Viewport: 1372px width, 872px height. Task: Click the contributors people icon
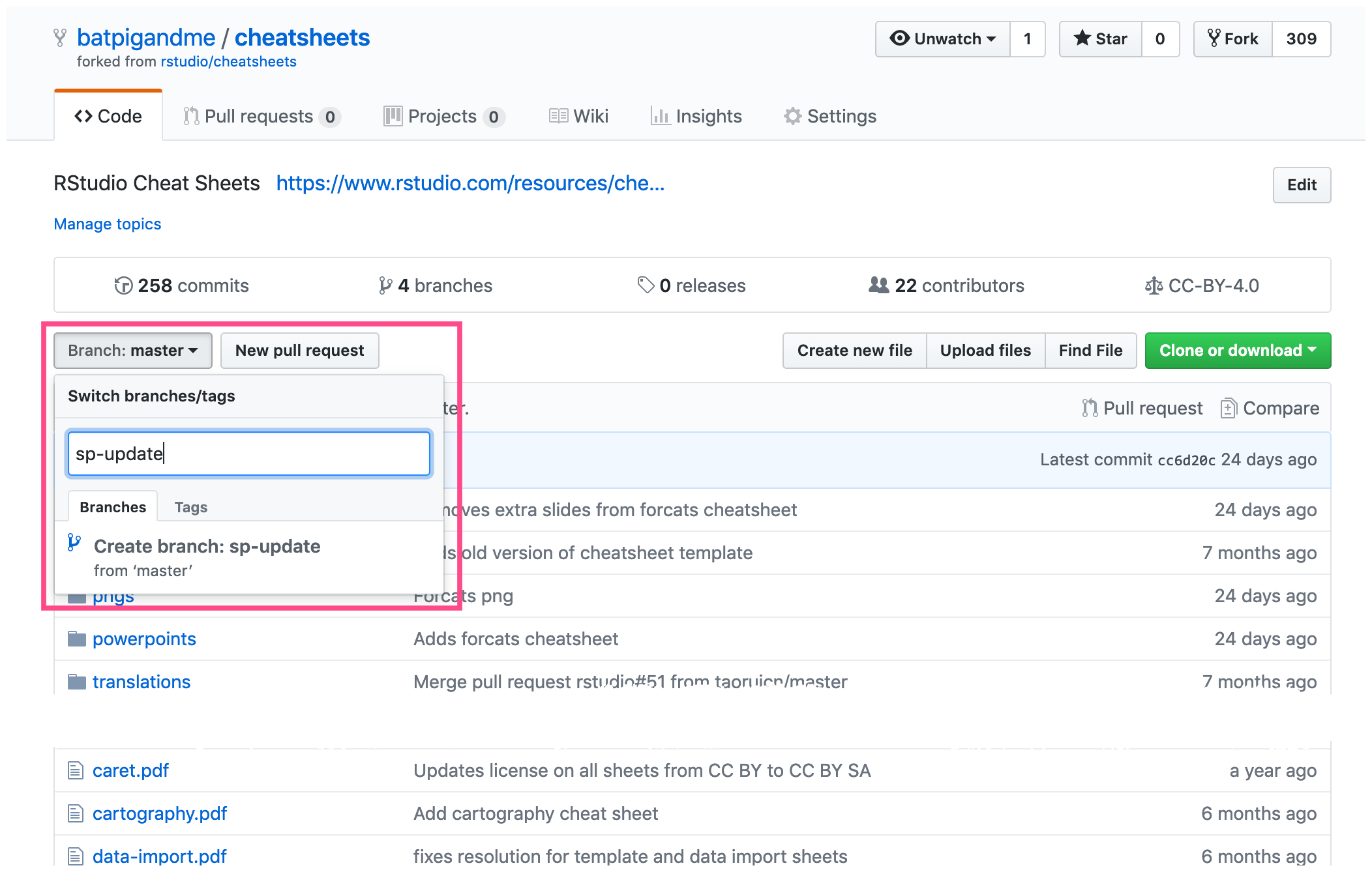click(x=878, y=285)
